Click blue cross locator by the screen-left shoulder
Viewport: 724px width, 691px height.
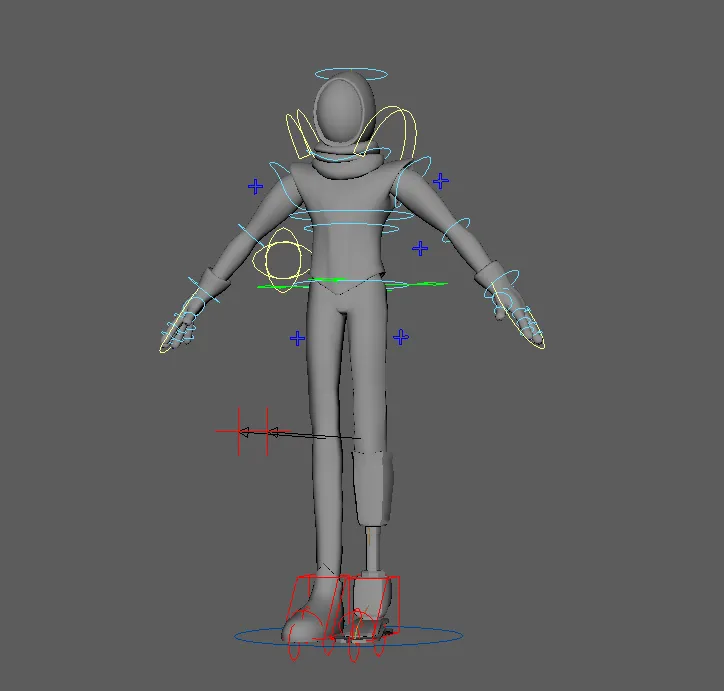tap(255, 187)
